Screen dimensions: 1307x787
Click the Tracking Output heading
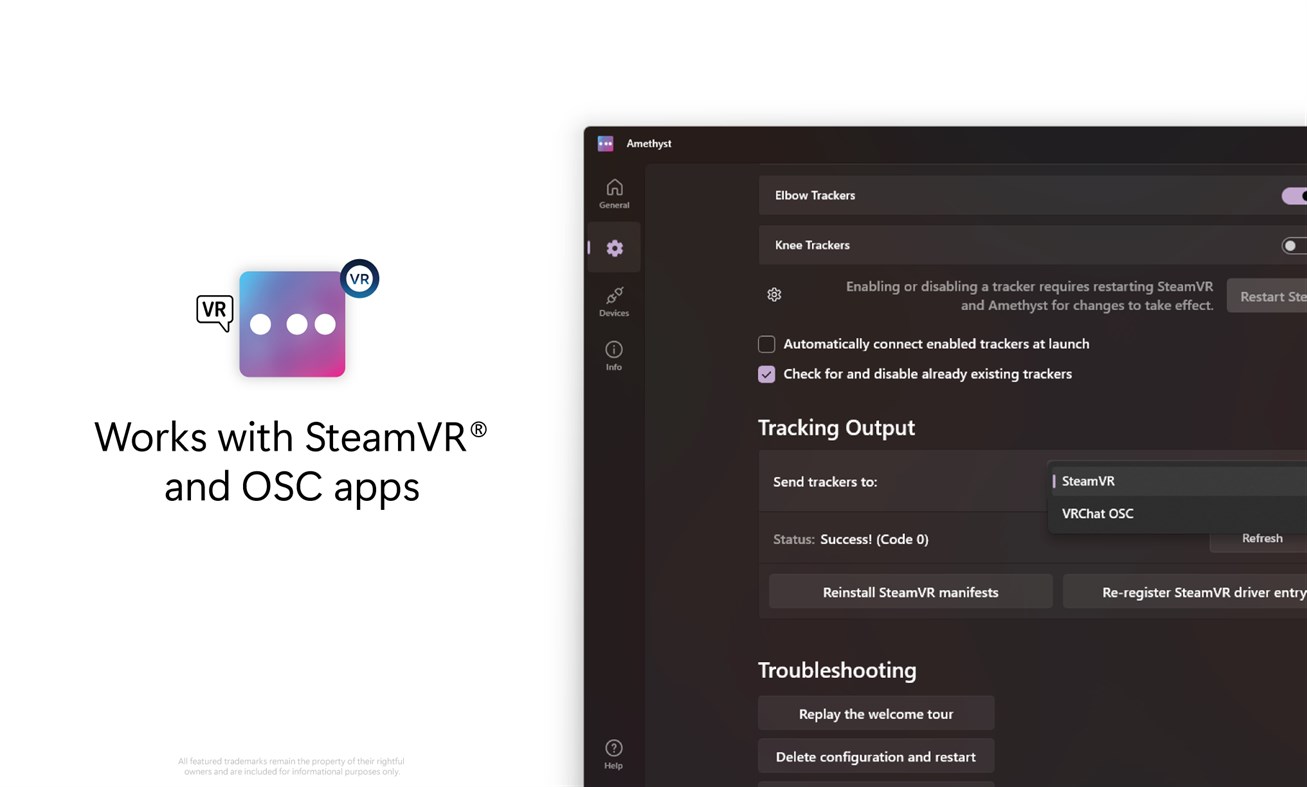(x=836, y=428)
